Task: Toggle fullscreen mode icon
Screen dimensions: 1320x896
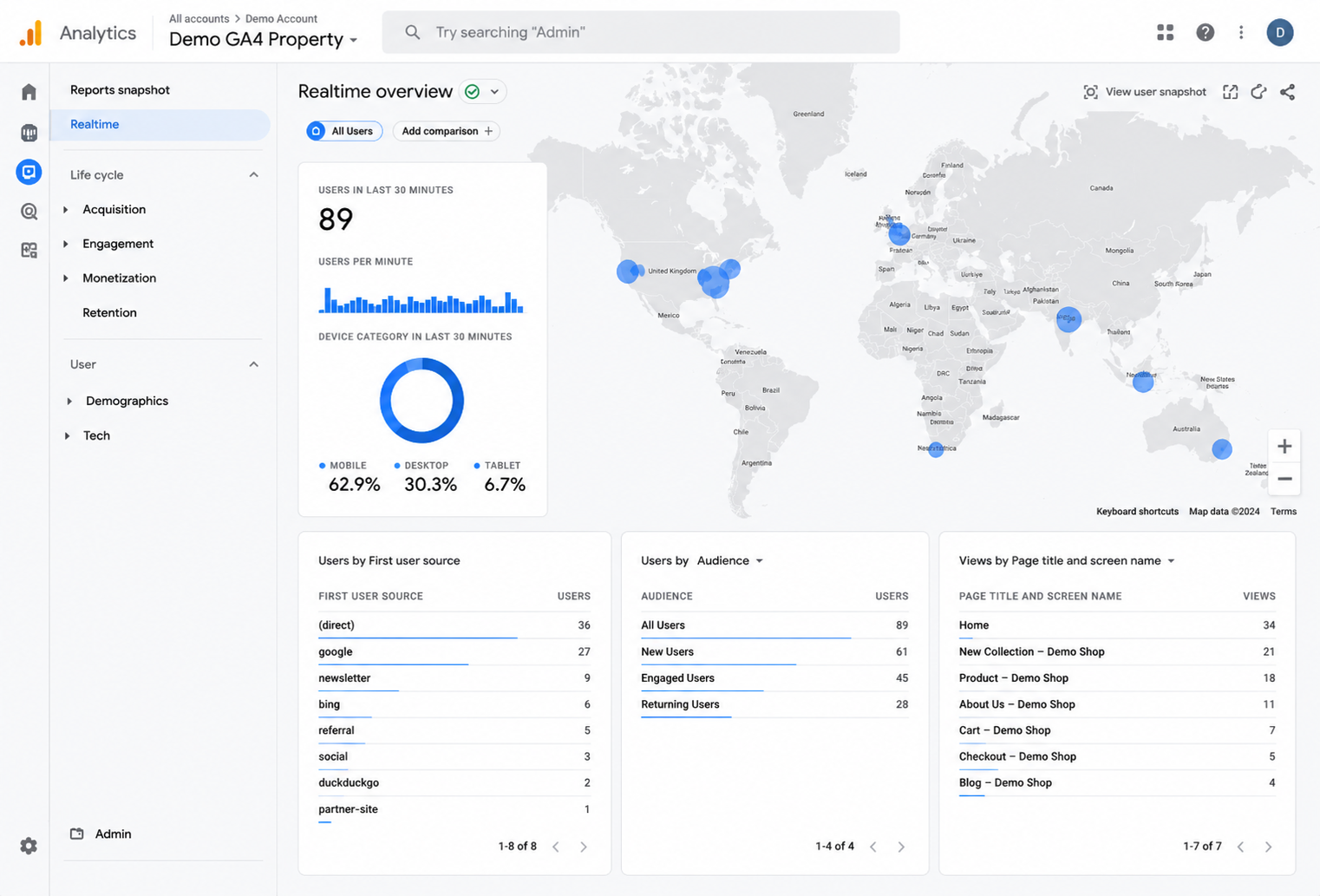Action: [1230, 92]
